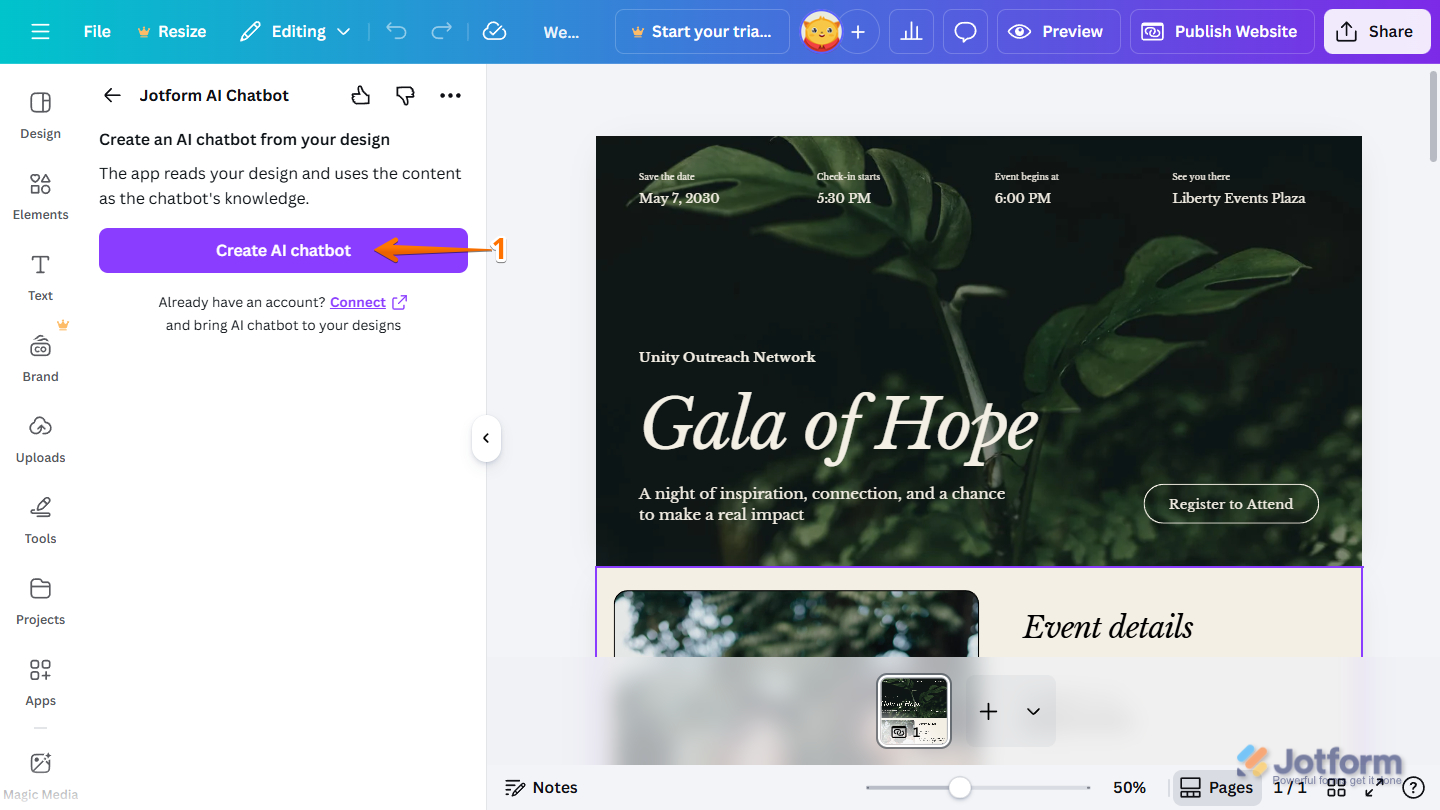The image size is (1440, 810).
Task: Open the Apps panel
Action: click(x=40, y=680)
